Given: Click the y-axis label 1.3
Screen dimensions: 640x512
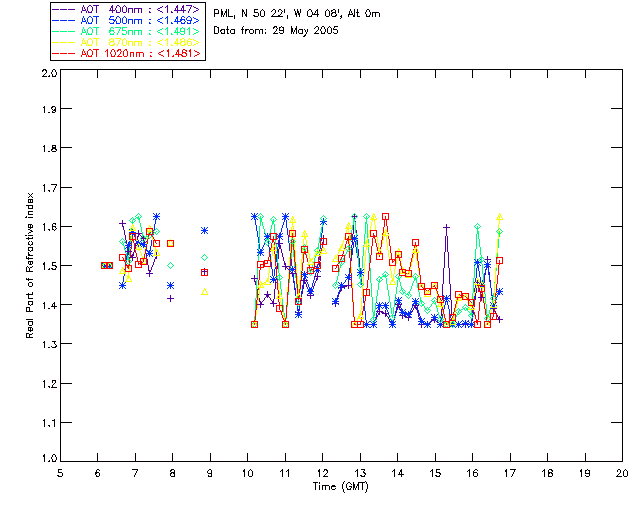Looking at the screenshot, I should point(49,345).
